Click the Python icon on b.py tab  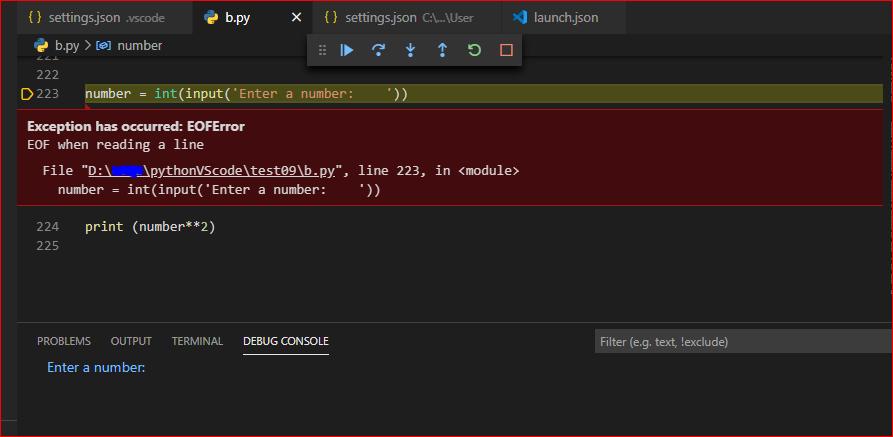pos(211,18)
